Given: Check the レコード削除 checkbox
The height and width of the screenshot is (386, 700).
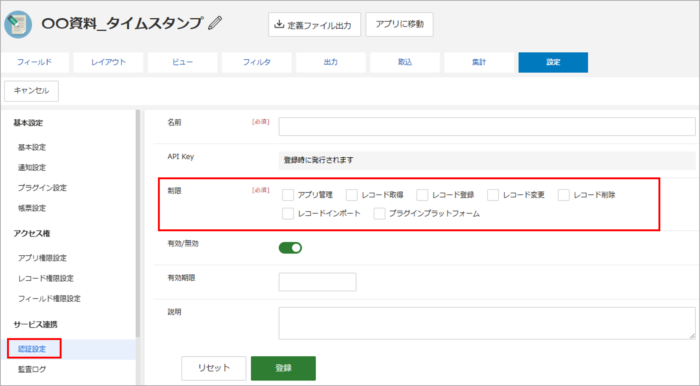Looking at the screenshot, I should [564, 195].
